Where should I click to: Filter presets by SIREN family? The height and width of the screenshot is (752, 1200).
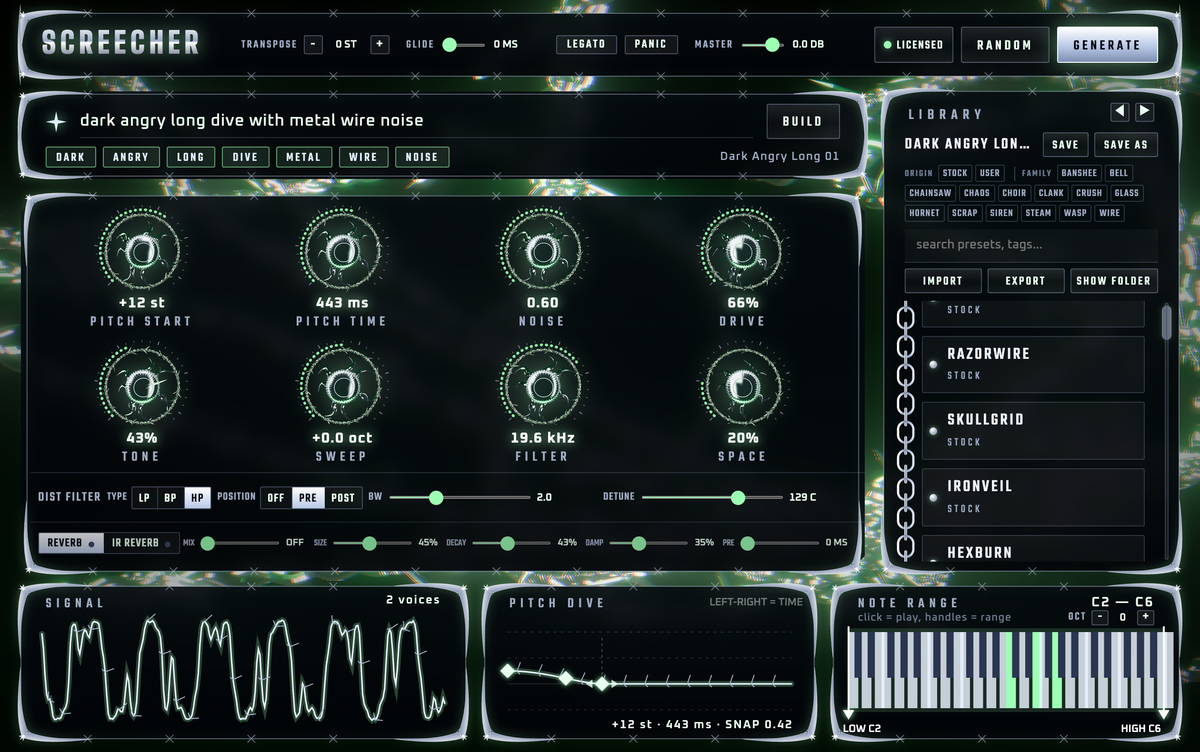(x=1002, y=213)
